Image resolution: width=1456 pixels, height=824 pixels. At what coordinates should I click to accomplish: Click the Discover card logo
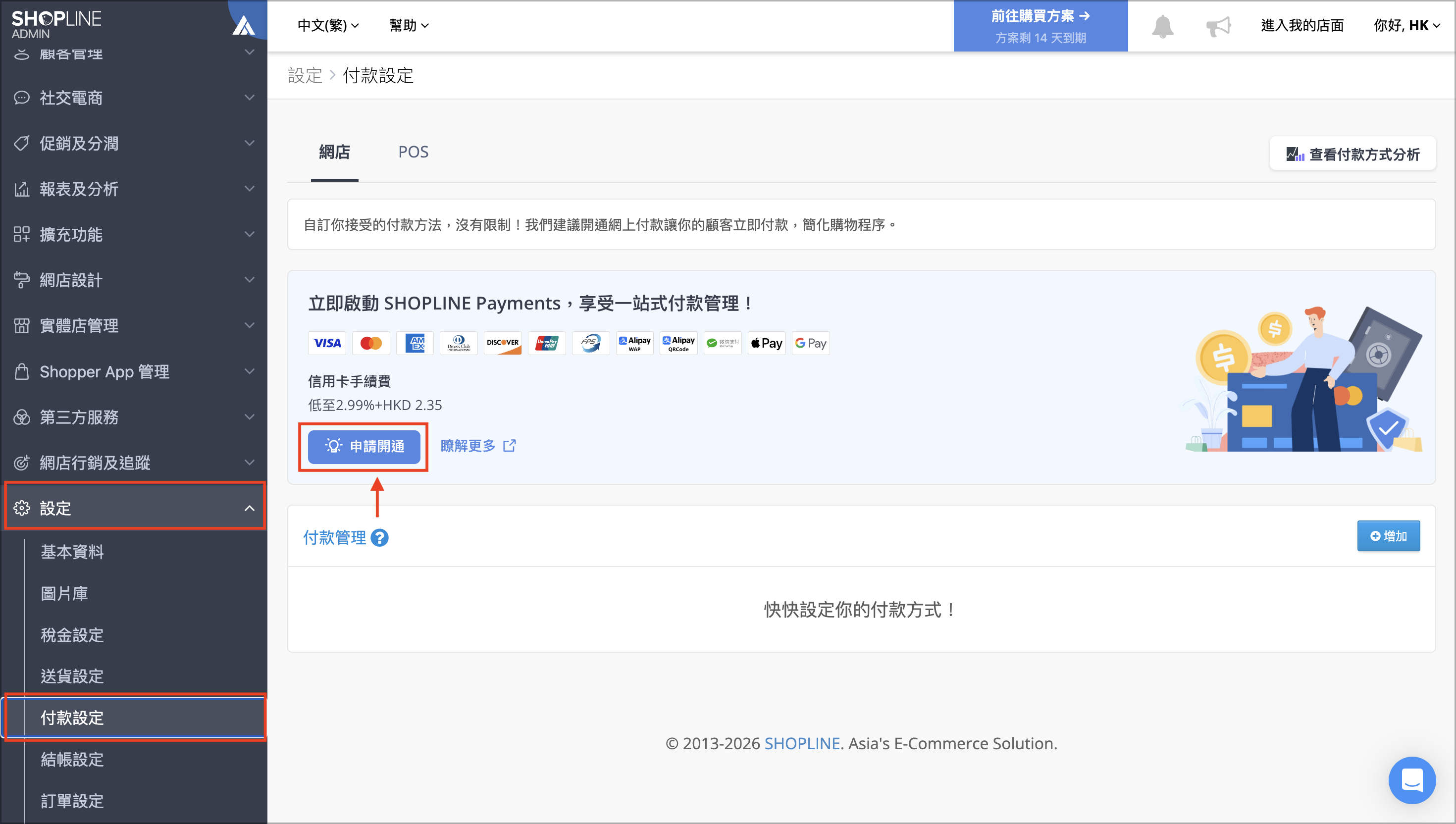tap(503, 343)
